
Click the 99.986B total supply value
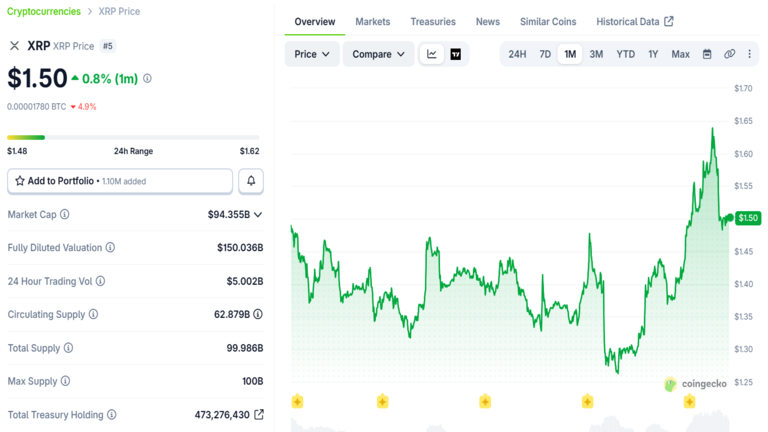[245, 348]
